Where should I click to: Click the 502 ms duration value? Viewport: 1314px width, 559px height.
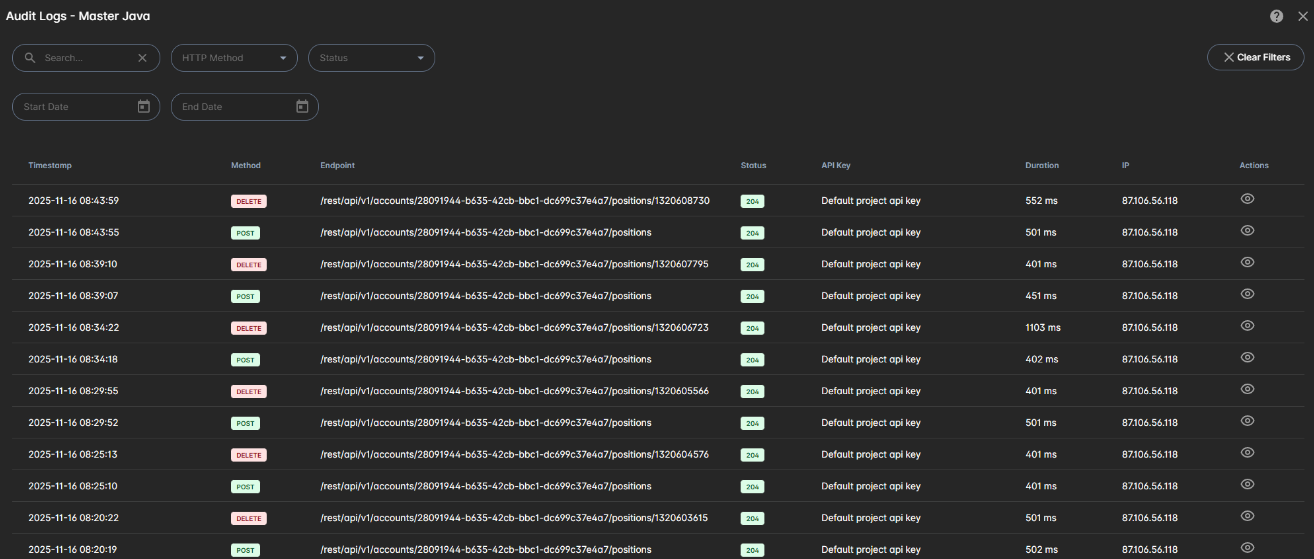(x=1041, y=549)
